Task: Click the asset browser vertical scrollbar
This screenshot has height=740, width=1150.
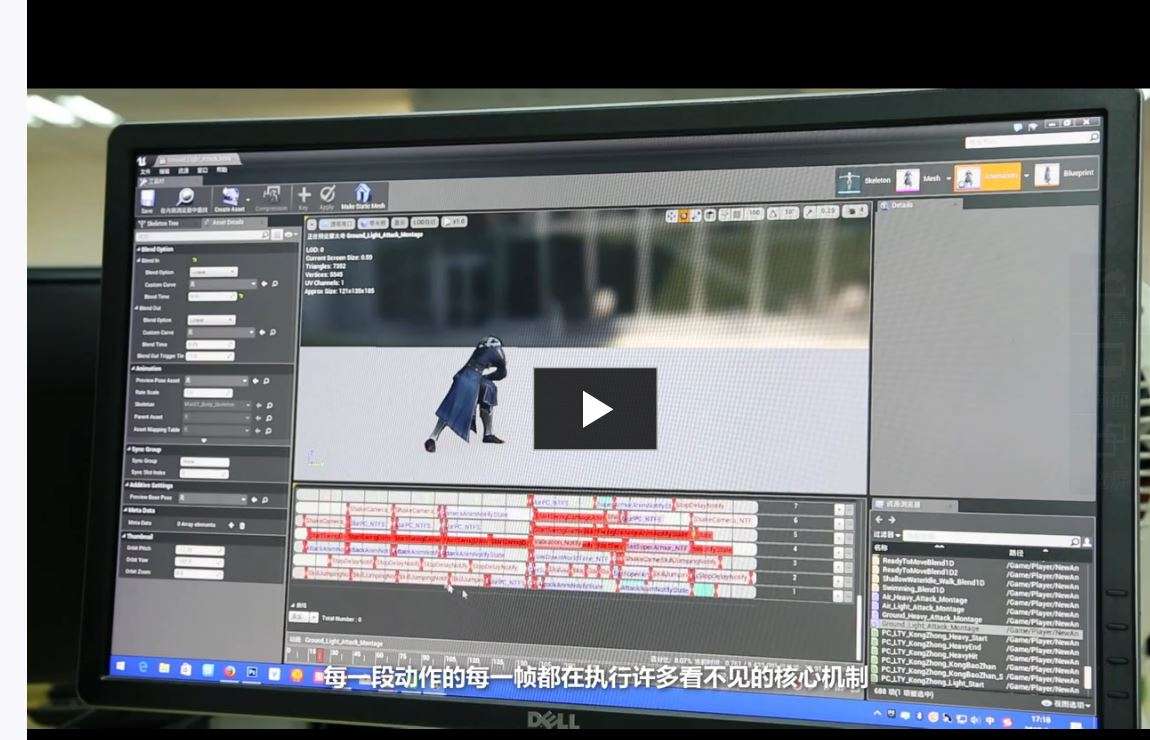Action: (x=1088, y=676)
